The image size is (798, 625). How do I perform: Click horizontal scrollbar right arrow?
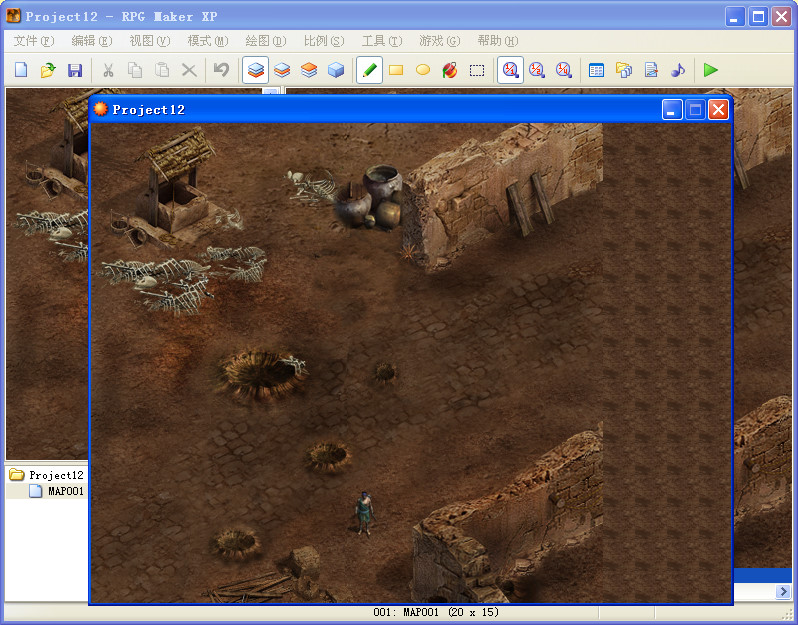point(783,591)
